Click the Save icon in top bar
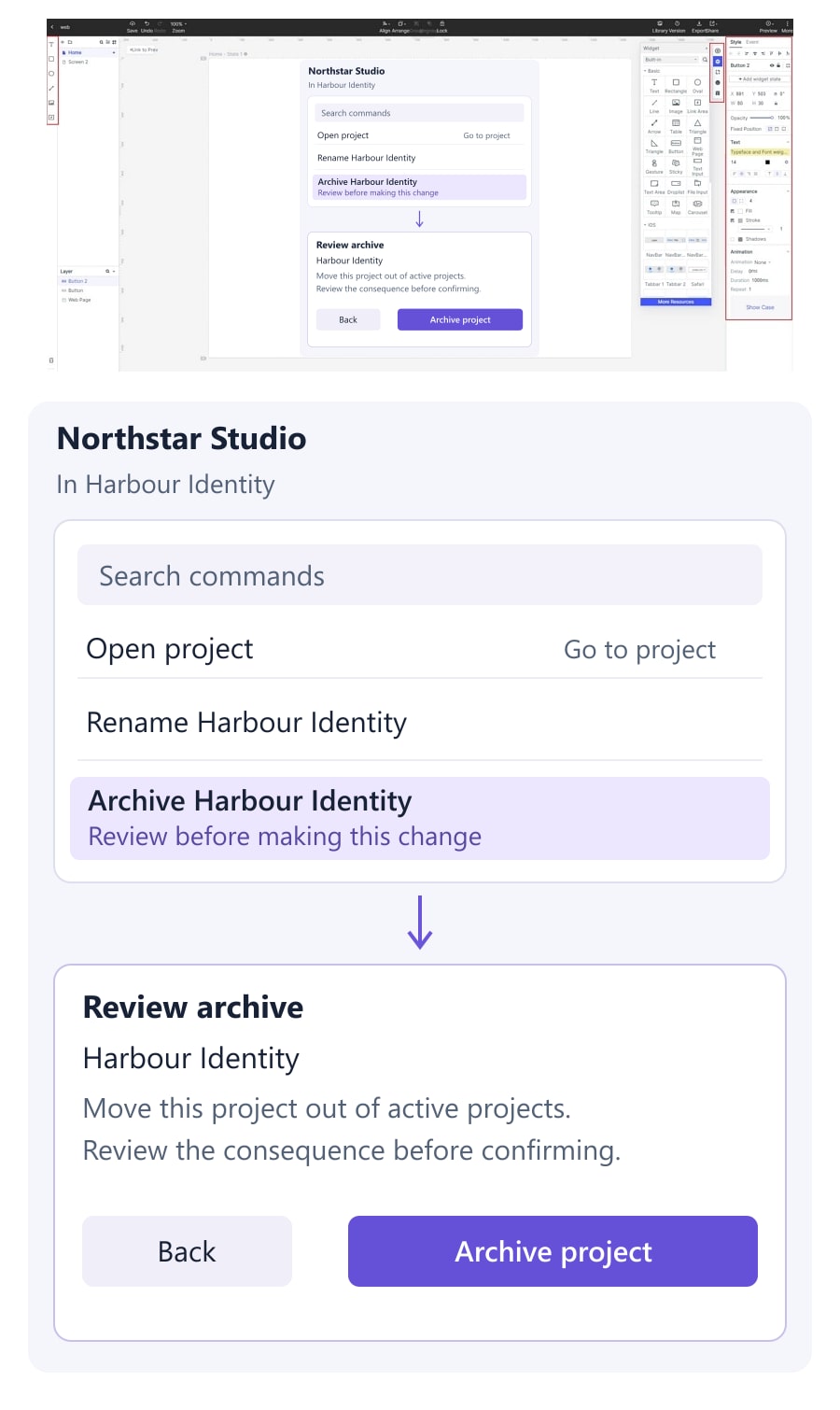Image resolution: width=840 pixels, height=1410 pixels. click(133, 23)
